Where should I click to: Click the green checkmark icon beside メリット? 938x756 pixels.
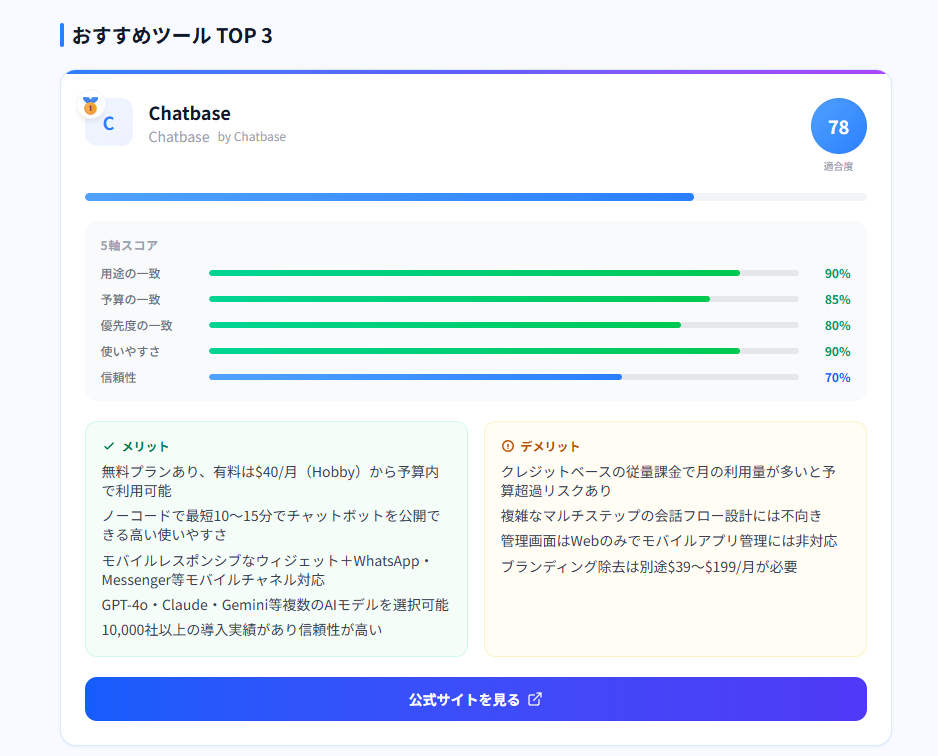(x=109, y=446)
